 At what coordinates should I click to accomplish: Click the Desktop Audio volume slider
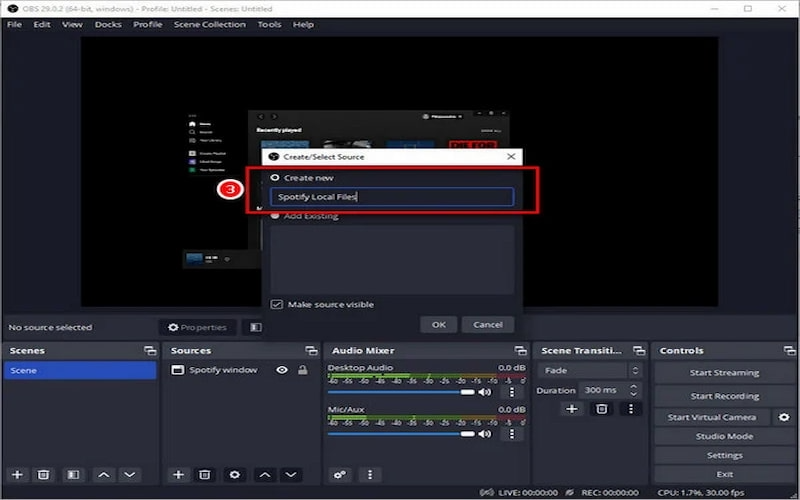(400, 392)
